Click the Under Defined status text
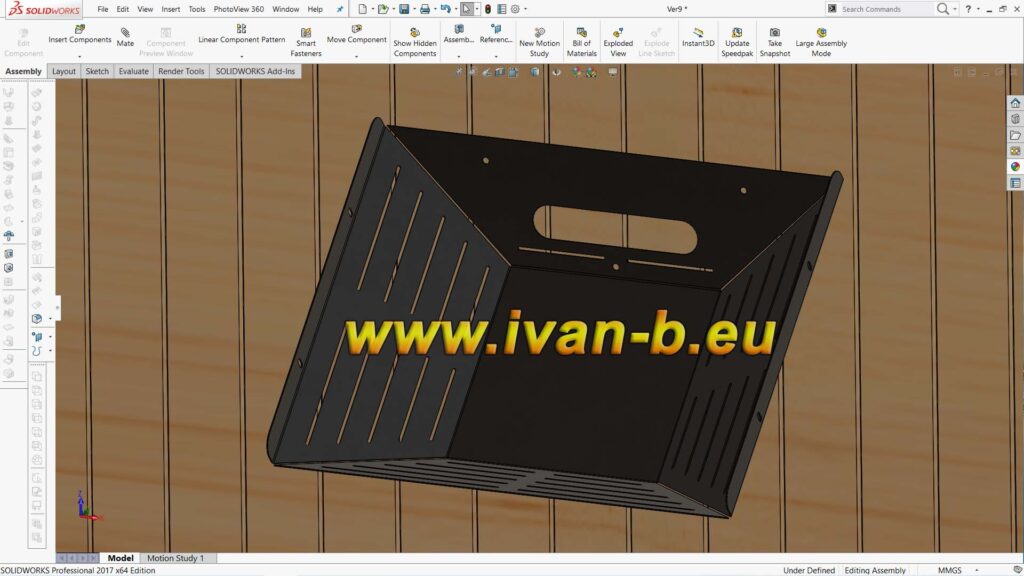This screenshot has width=1024, height=576. [808, 570]
